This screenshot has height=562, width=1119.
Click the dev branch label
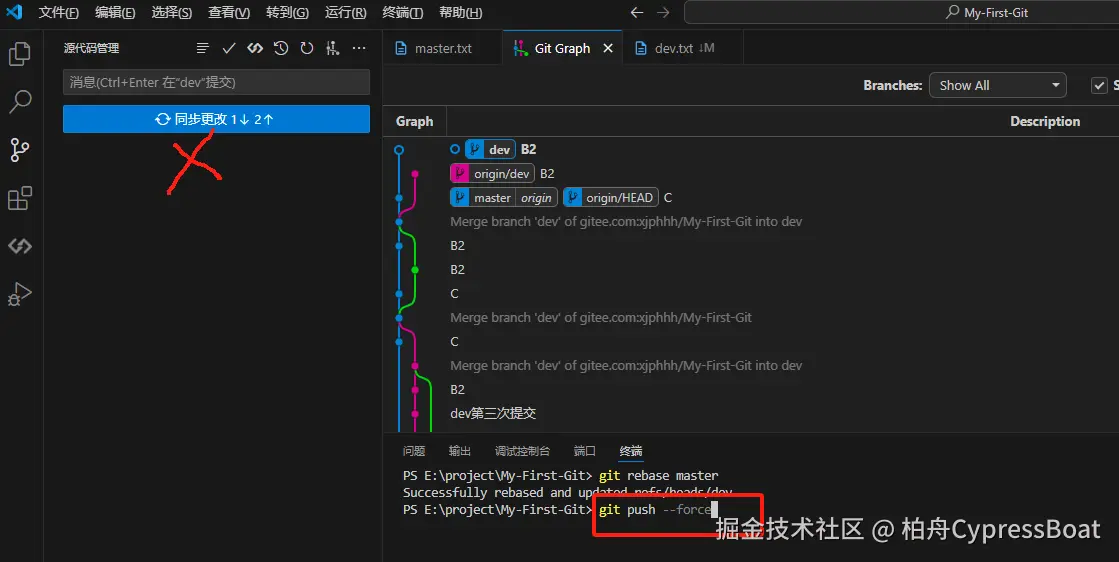(x=490, y=149)
